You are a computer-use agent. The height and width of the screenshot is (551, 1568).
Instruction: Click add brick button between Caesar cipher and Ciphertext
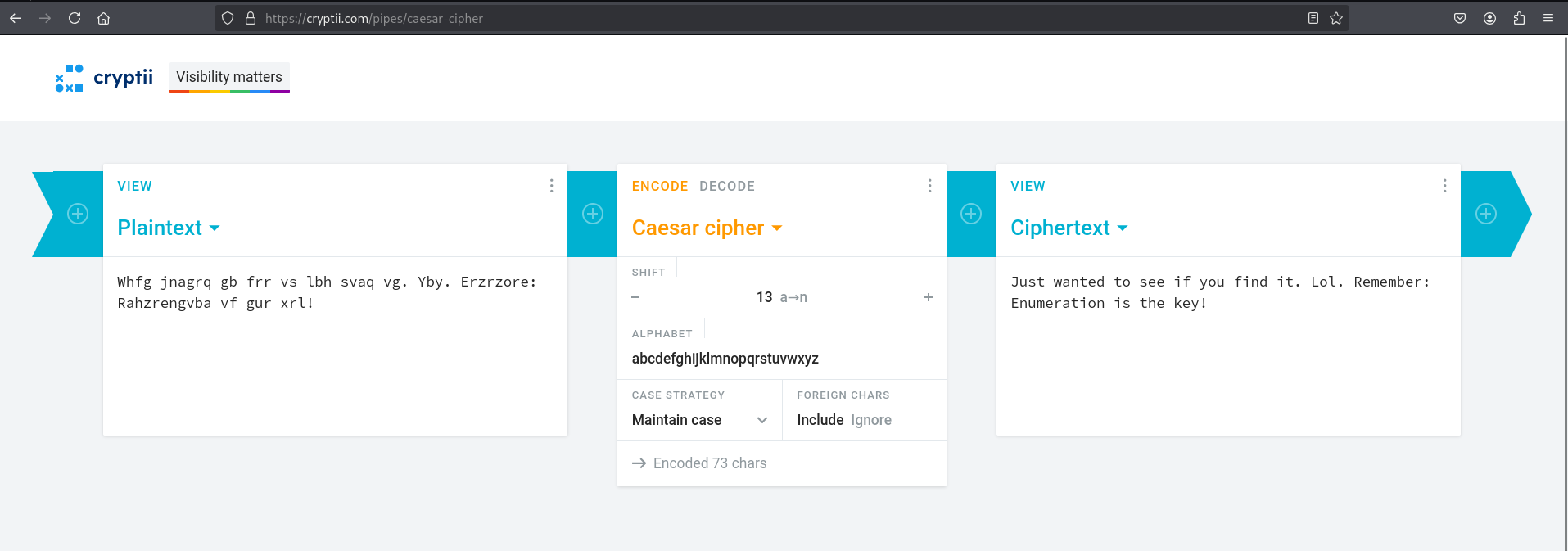[x=971, y=214]
